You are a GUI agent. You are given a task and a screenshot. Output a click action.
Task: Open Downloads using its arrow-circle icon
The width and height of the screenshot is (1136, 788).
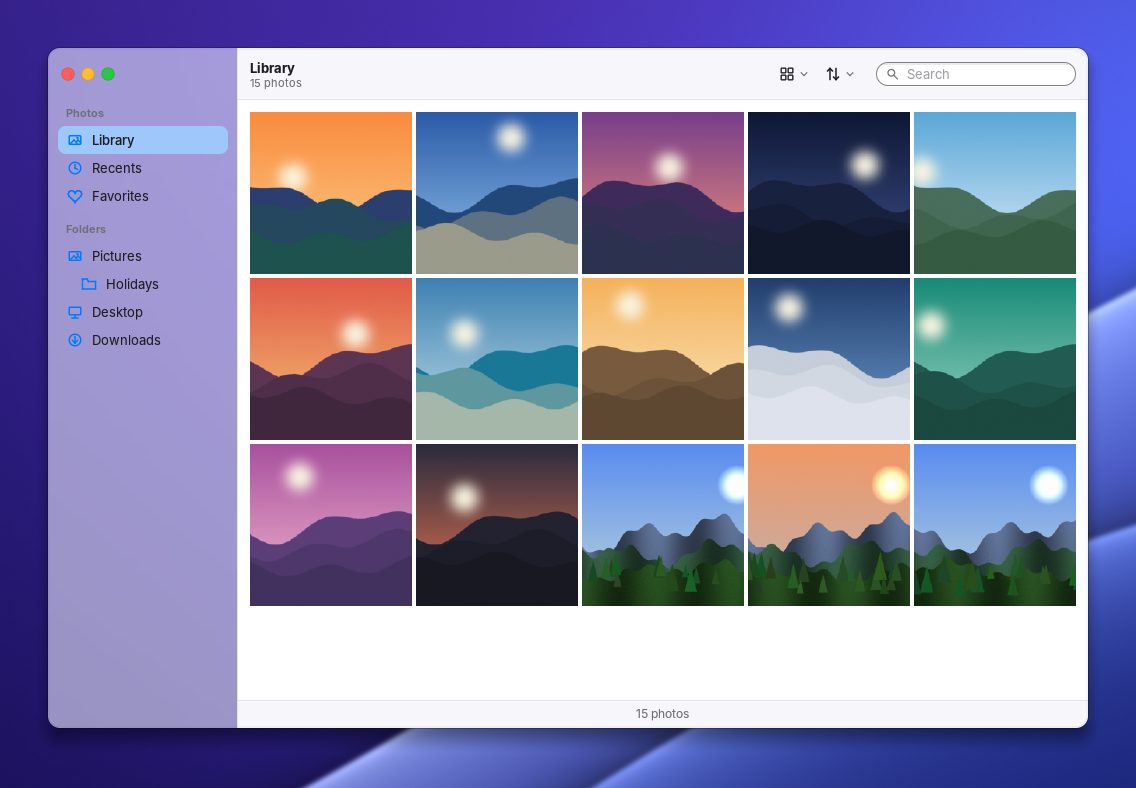(75, 340)
